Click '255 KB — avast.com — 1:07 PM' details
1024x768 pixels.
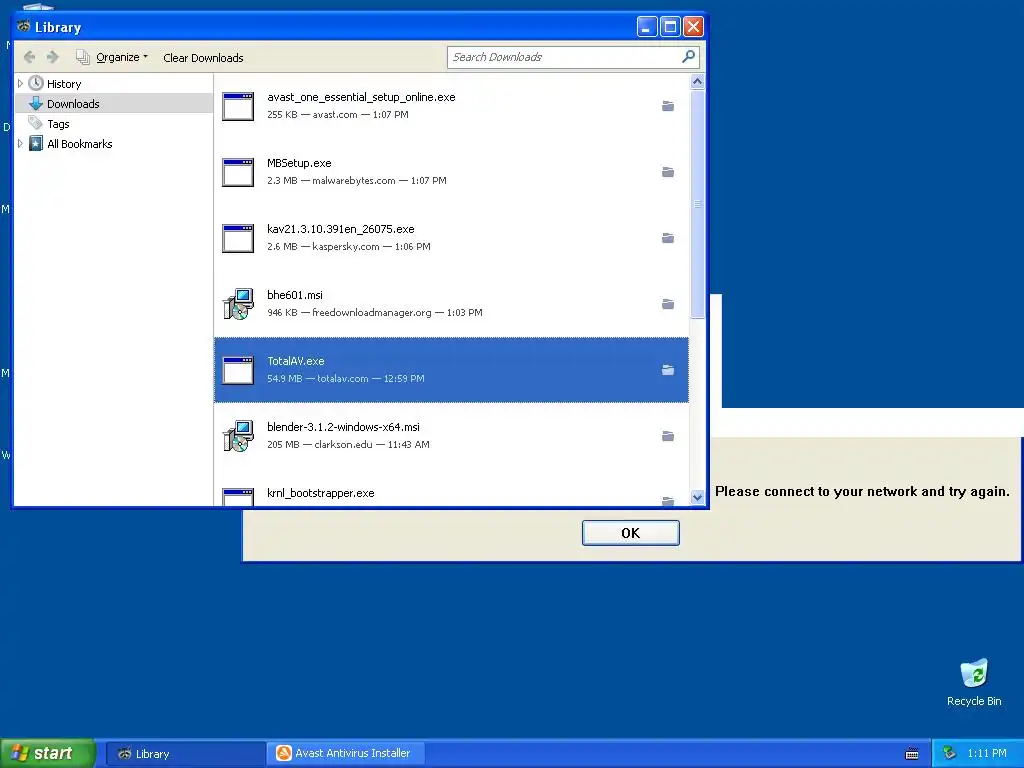pyautogui.click(x=338, y=115)
